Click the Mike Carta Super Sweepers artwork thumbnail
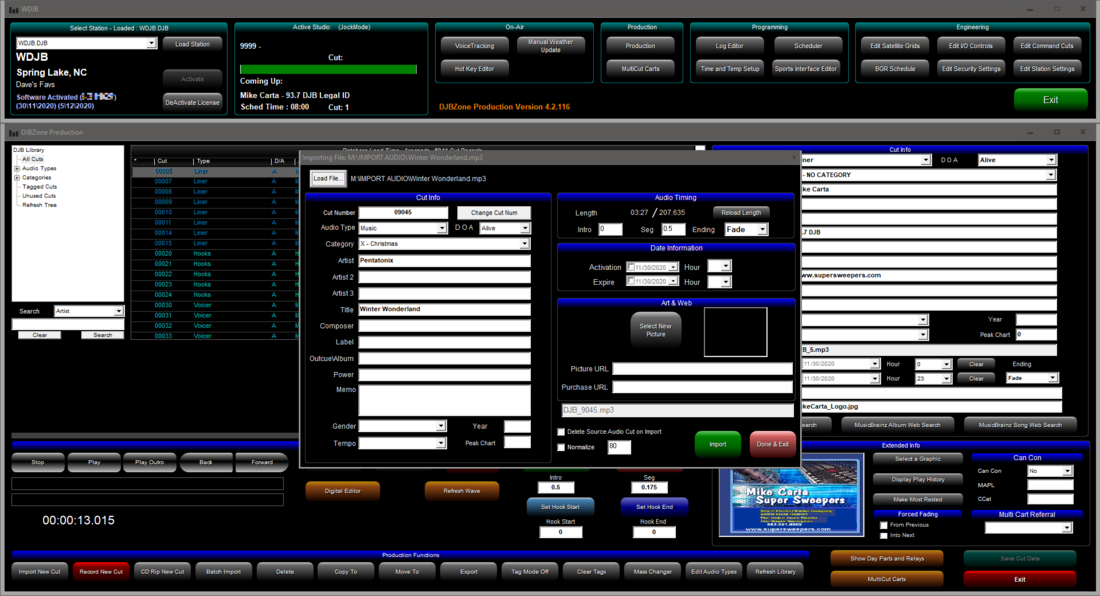Screen dimensions: 1100x596 point(791,495)
